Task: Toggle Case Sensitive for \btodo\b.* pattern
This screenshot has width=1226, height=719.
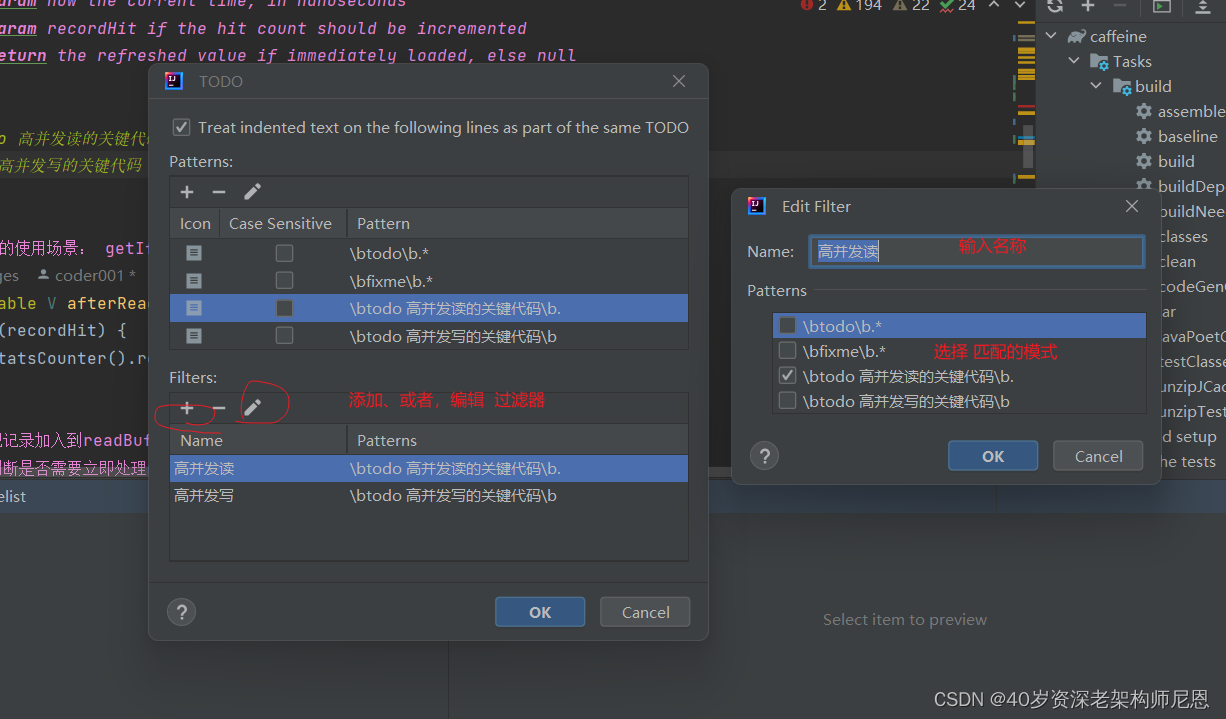Action: (x=284, y=253)
